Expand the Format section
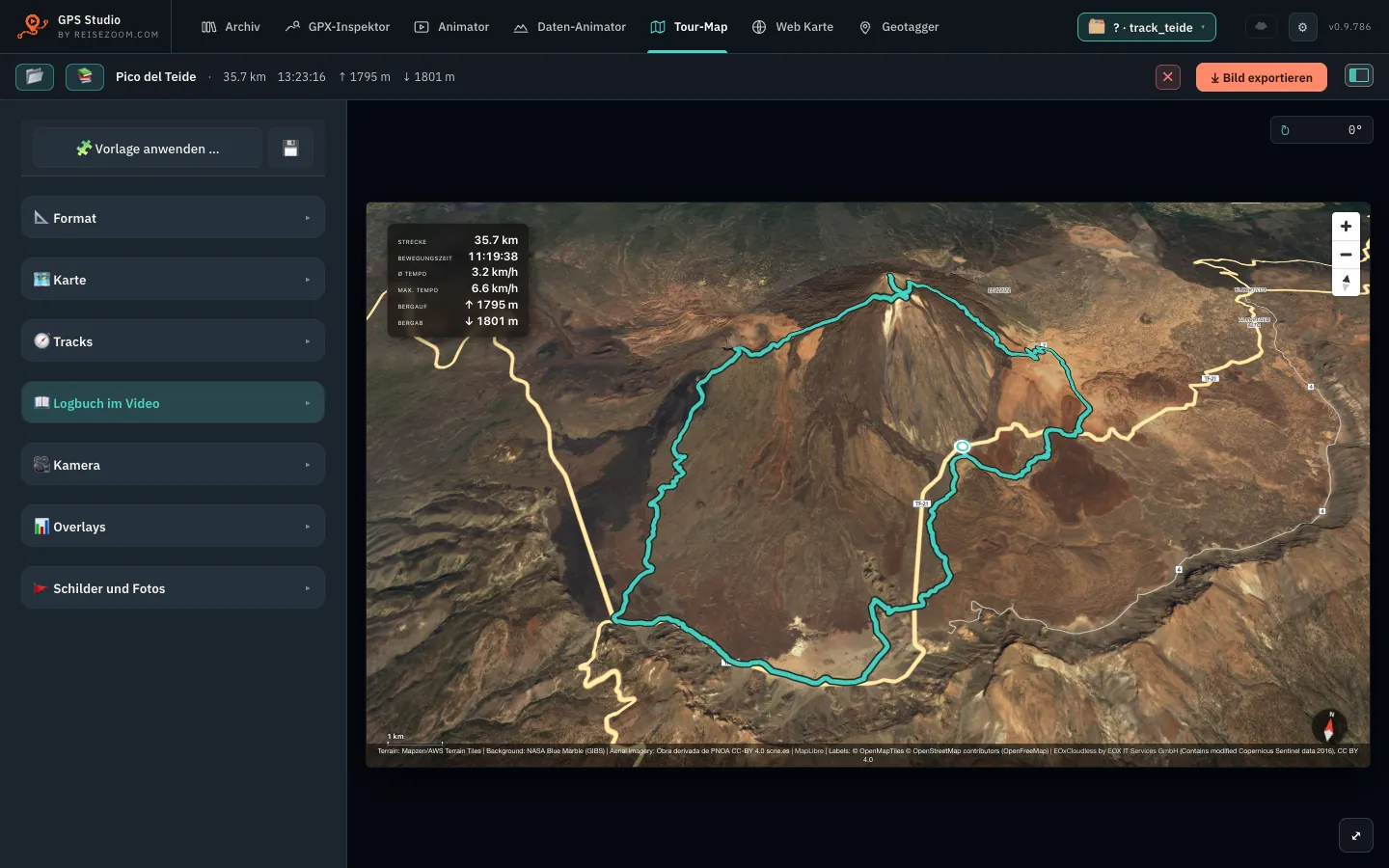 tap(173, 218)
